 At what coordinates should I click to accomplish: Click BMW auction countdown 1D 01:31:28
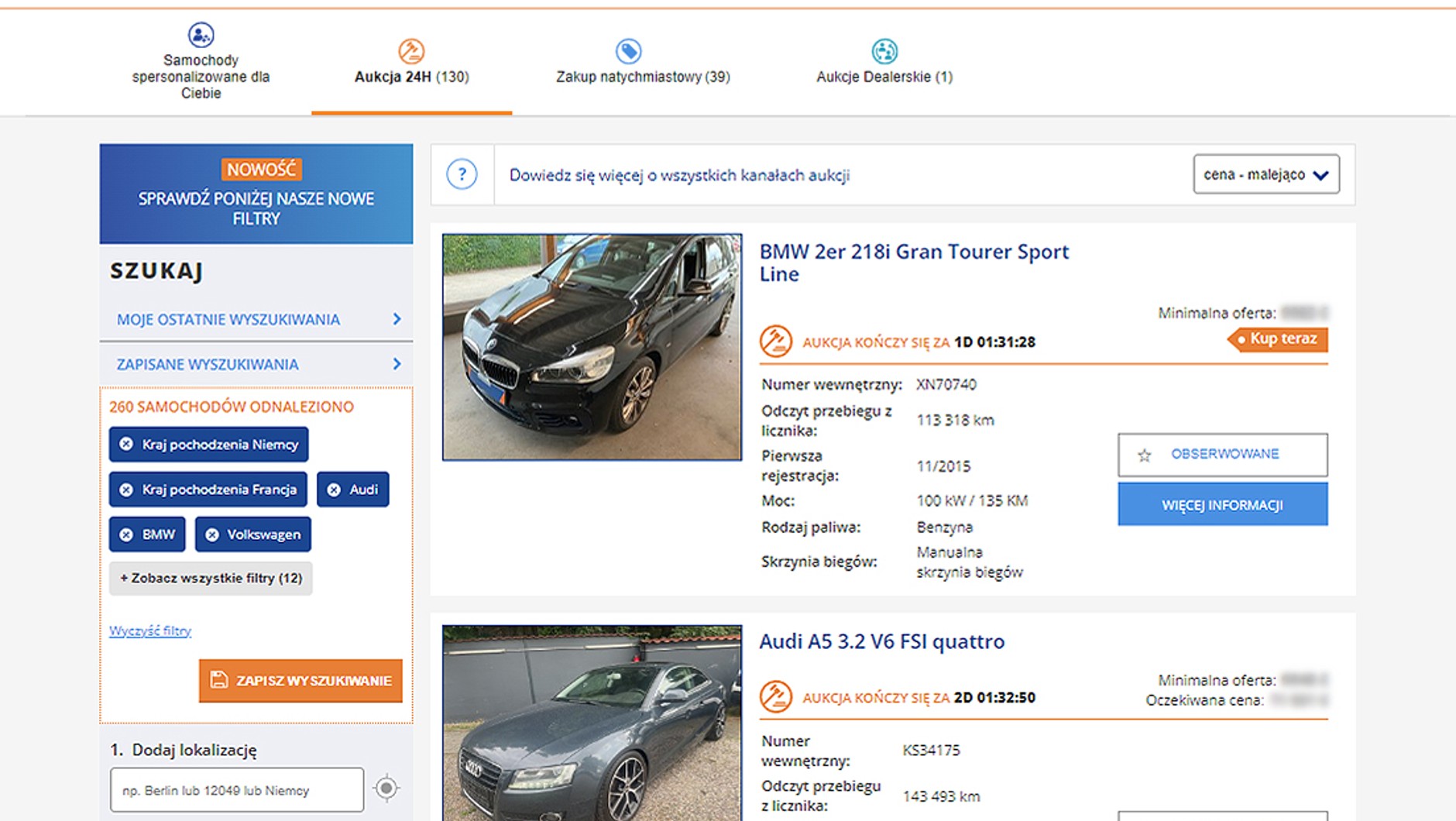(994, 342)
